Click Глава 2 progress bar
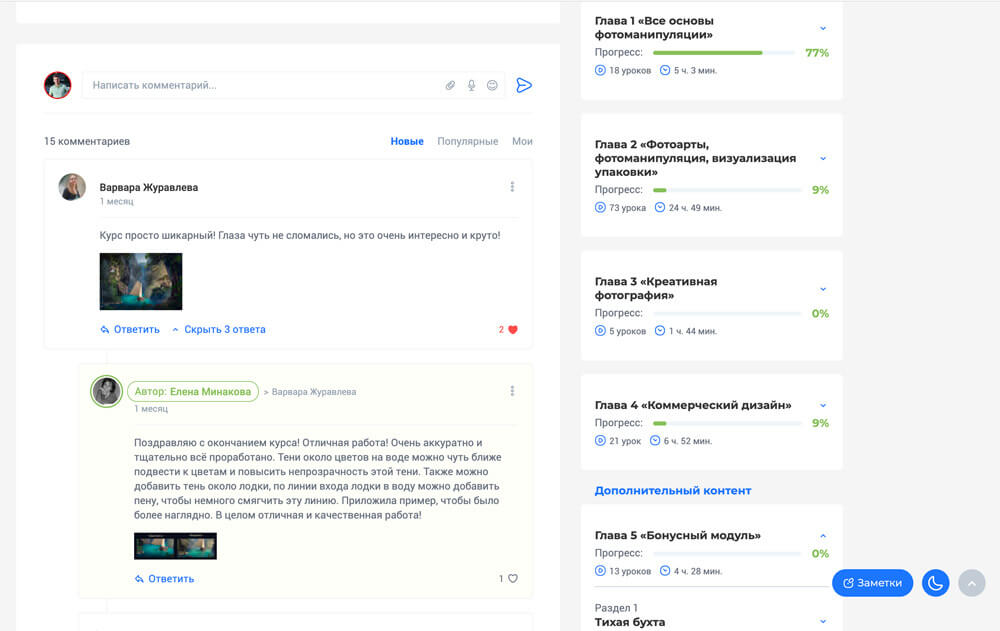The image size is (1000, 631). click(727, 190)
